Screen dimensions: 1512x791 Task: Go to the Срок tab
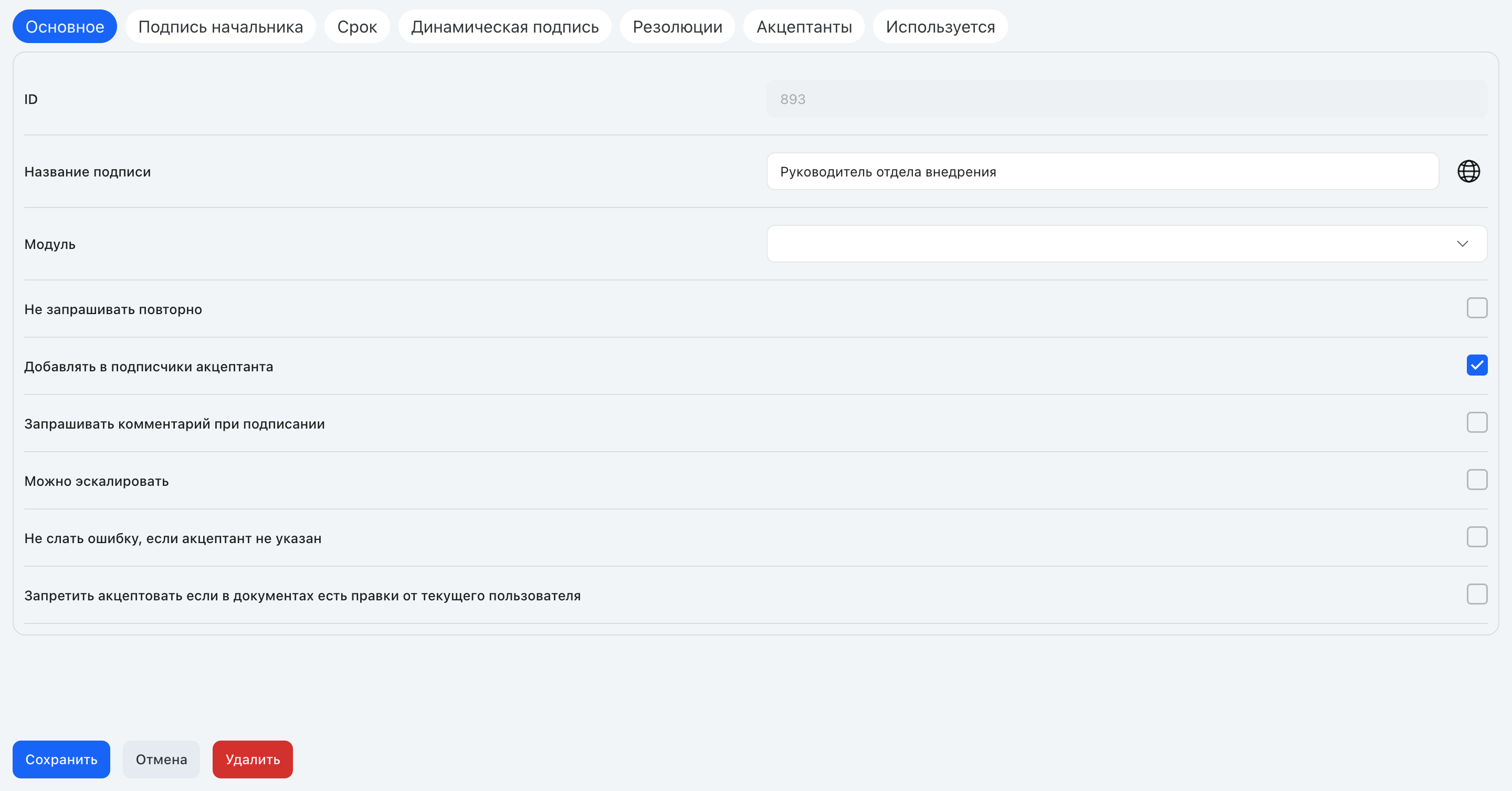click(357, 26)
